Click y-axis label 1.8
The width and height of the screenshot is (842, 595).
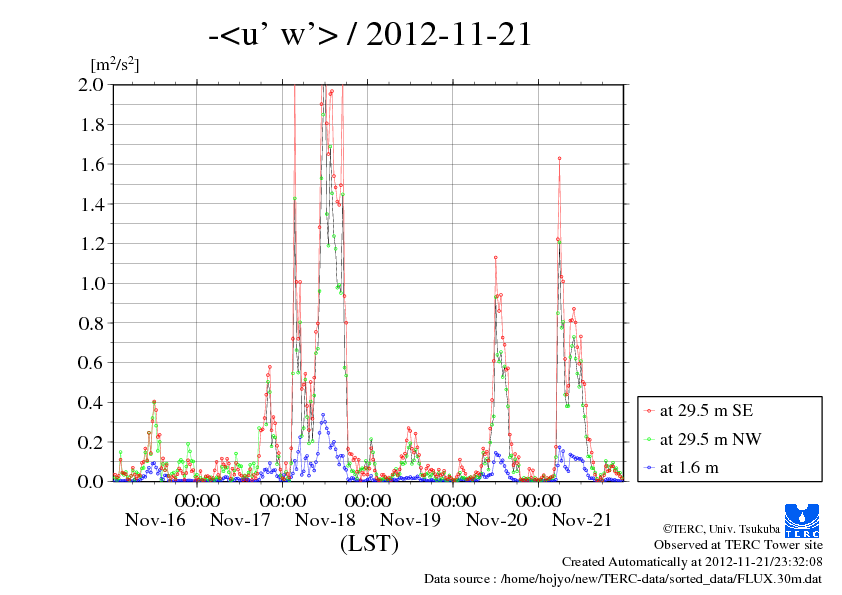tap(91, 124)
